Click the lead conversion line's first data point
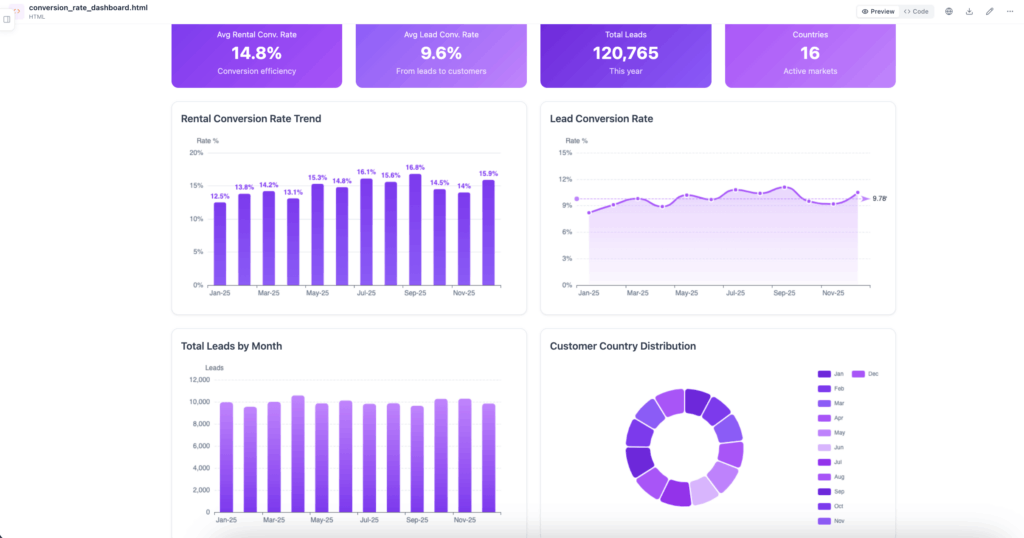The image size is (1024, 538). click(x=589, y=212)
